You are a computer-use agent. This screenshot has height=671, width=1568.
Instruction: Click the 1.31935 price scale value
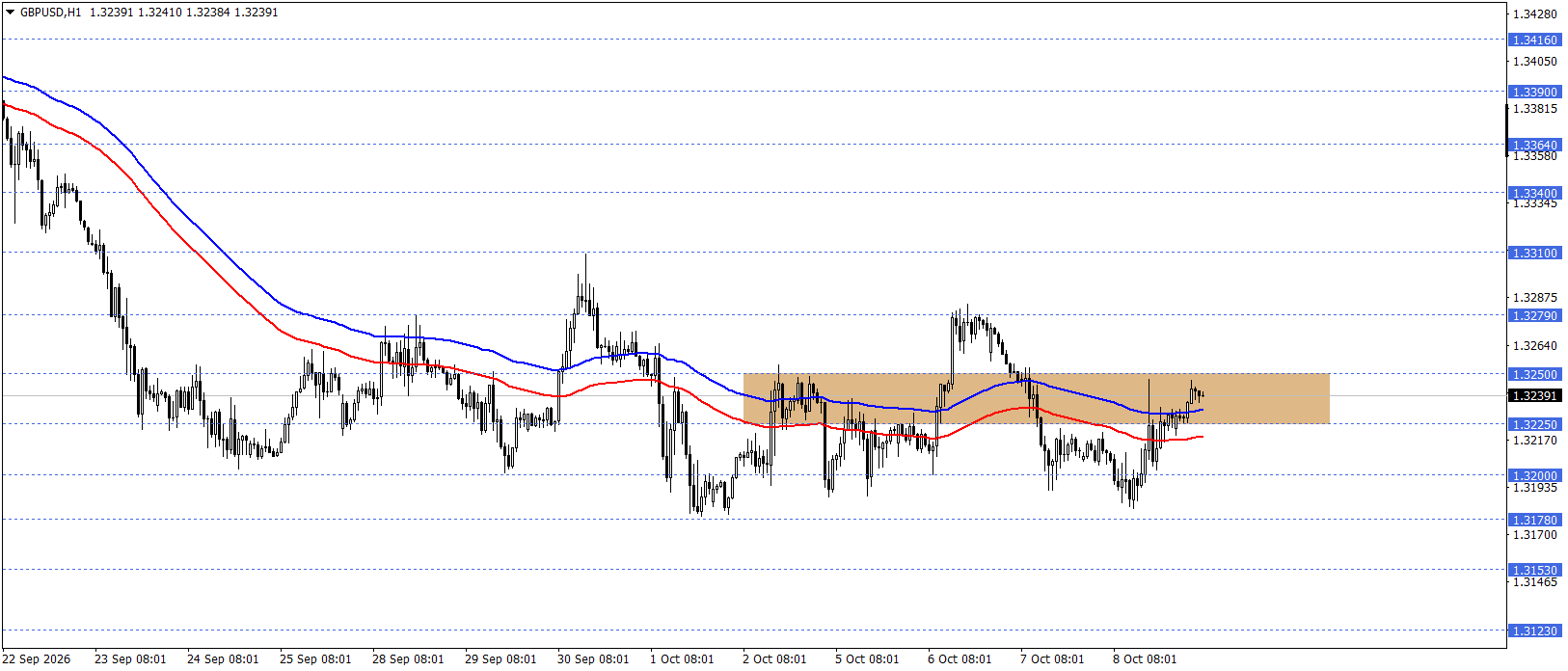click(x=1534, y=488)
